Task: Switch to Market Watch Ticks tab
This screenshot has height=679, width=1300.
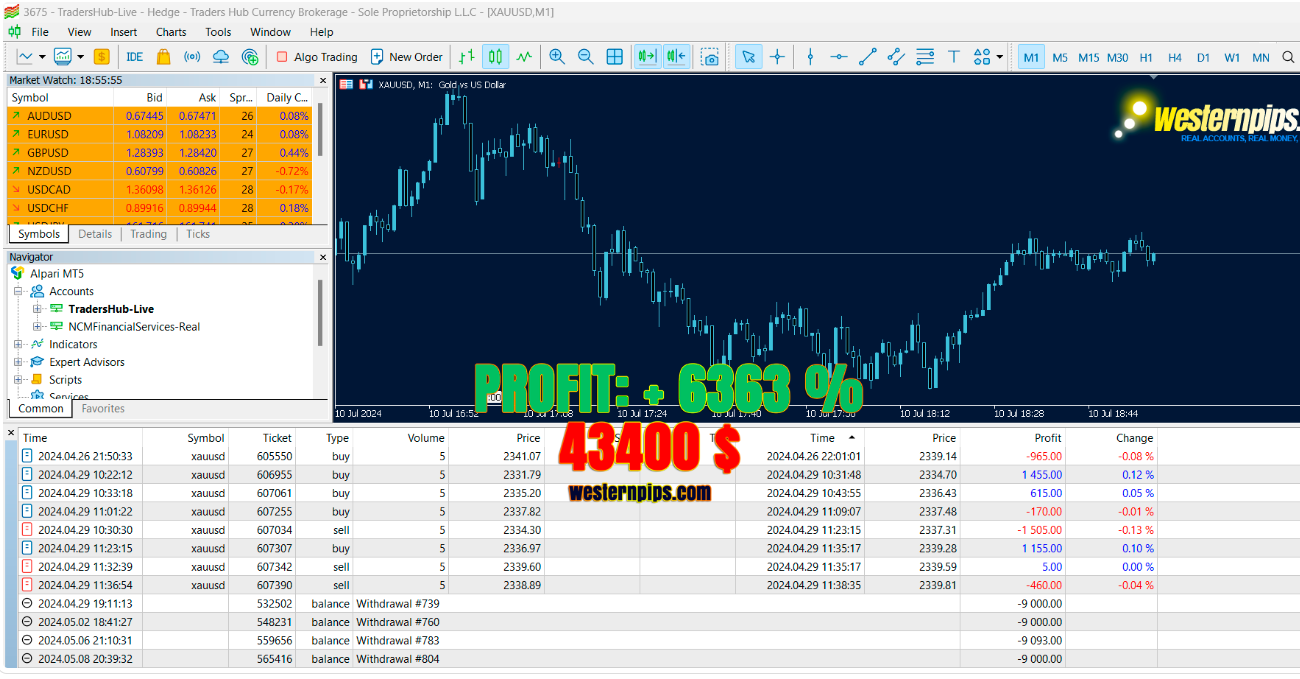Action: (x=198, y=234)
